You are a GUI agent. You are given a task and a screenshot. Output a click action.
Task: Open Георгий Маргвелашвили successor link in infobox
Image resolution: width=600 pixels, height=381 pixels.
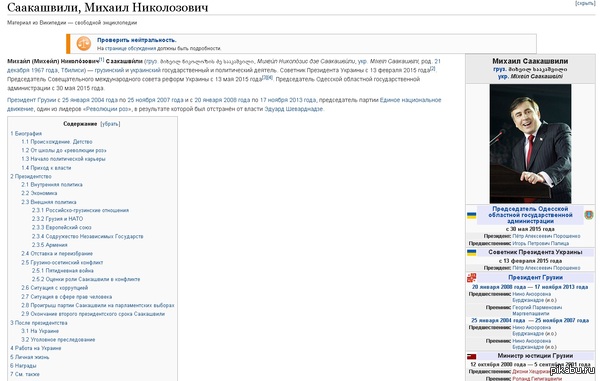coord(537,310)
